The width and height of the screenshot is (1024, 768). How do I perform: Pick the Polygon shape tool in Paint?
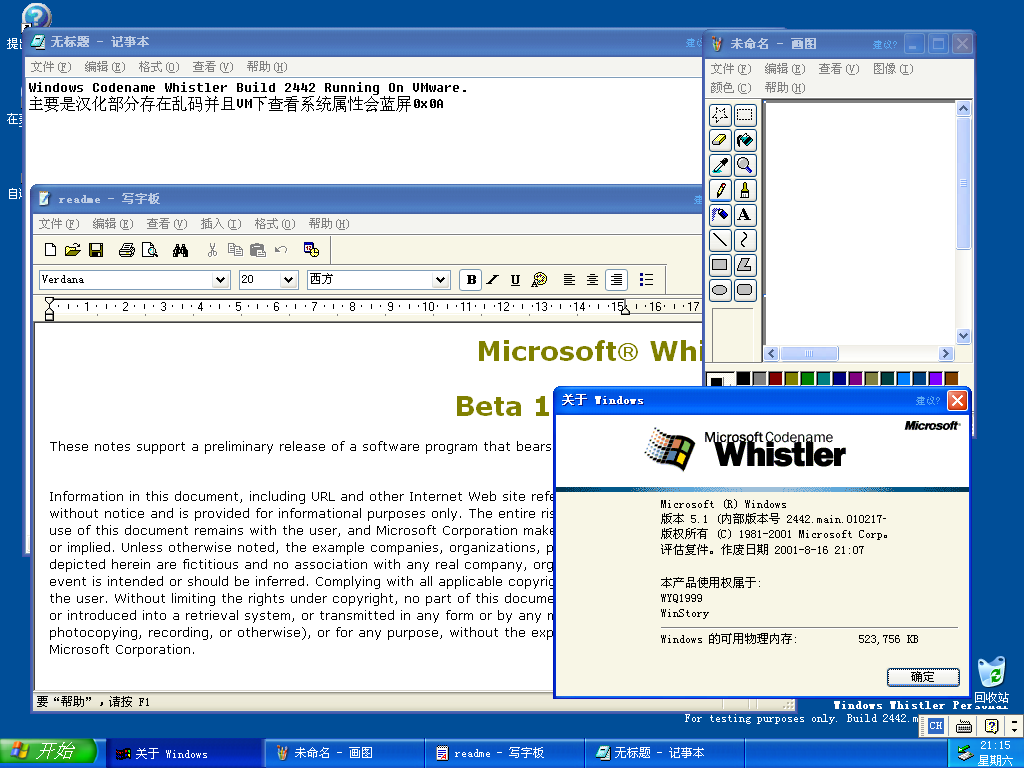tap(744, 264)
